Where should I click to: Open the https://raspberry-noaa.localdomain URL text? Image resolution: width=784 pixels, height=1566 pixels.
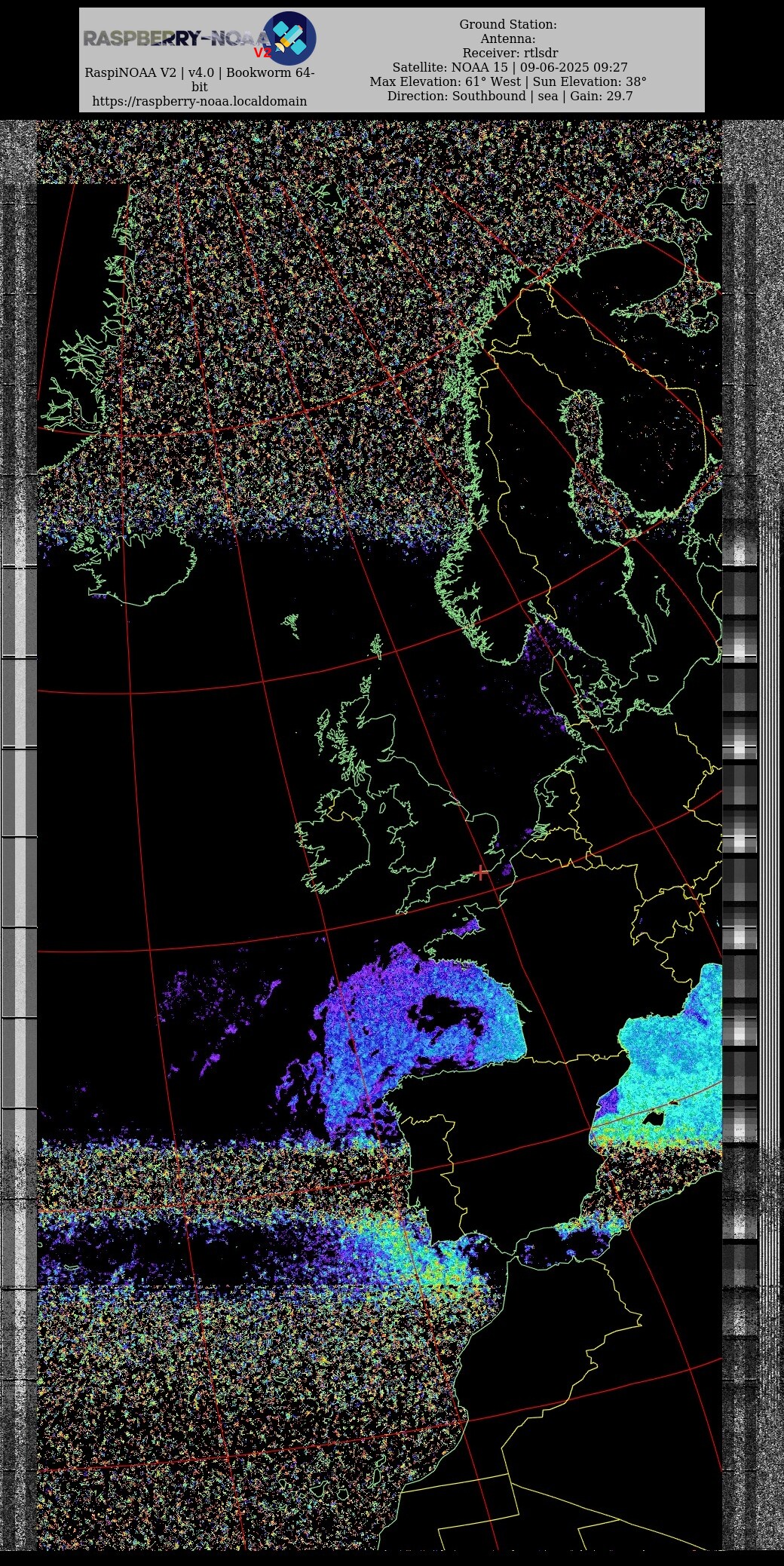[x=200, y=101]
